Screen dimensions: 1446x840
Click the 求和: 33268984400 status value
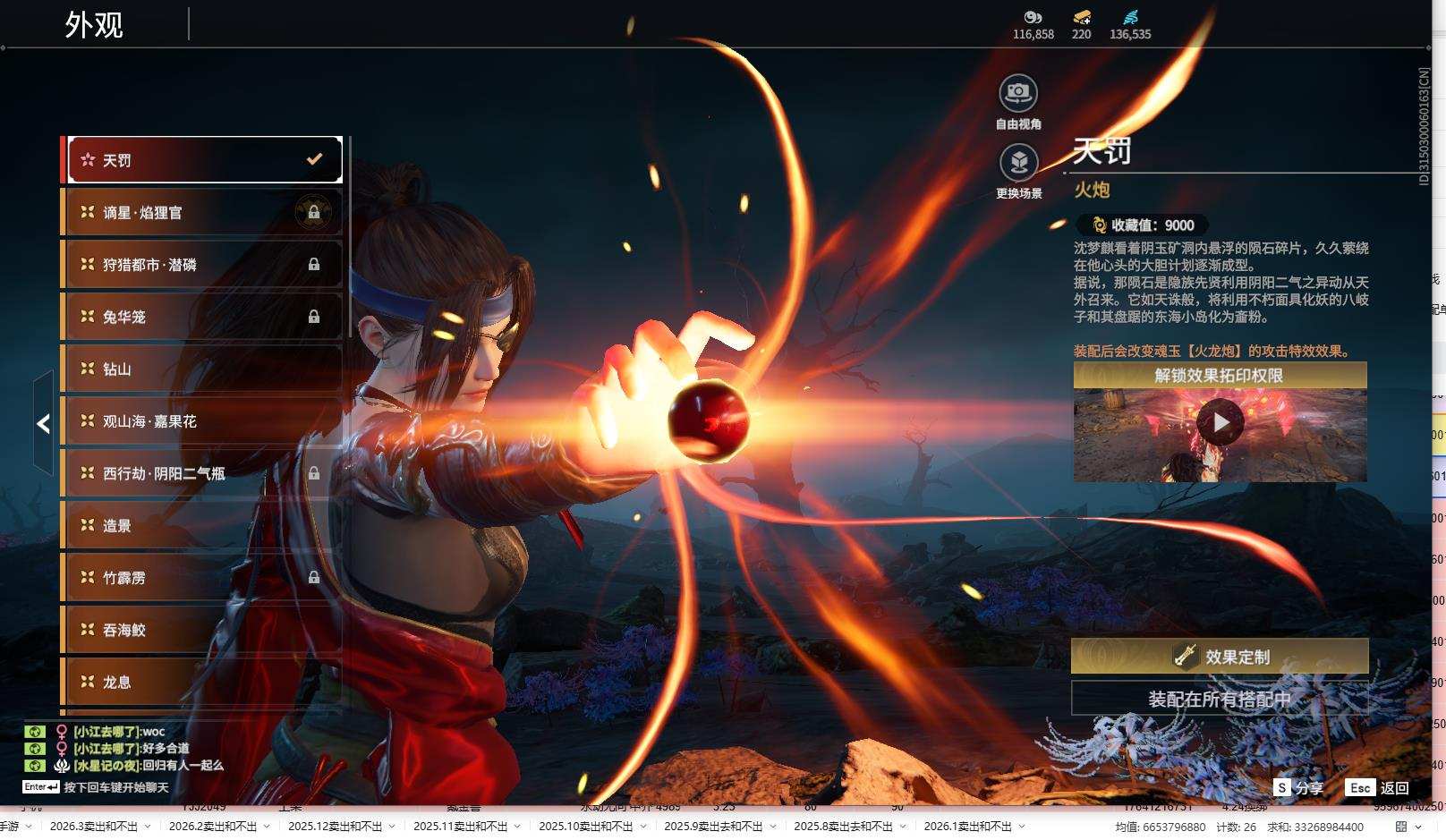pyautogui.click(x=1316, y=827)
